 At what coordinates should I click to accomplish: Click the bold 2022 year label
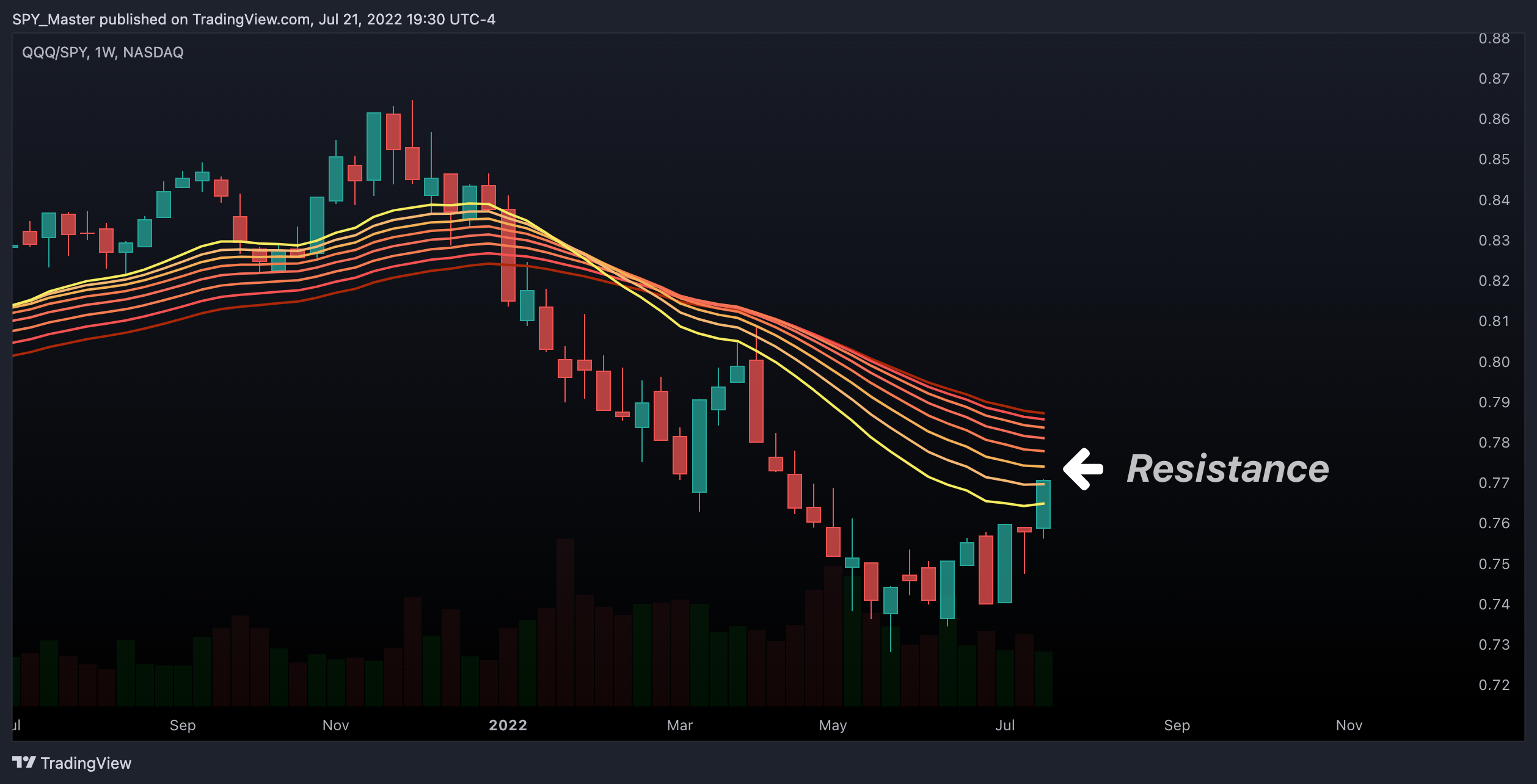click(508, 725)
